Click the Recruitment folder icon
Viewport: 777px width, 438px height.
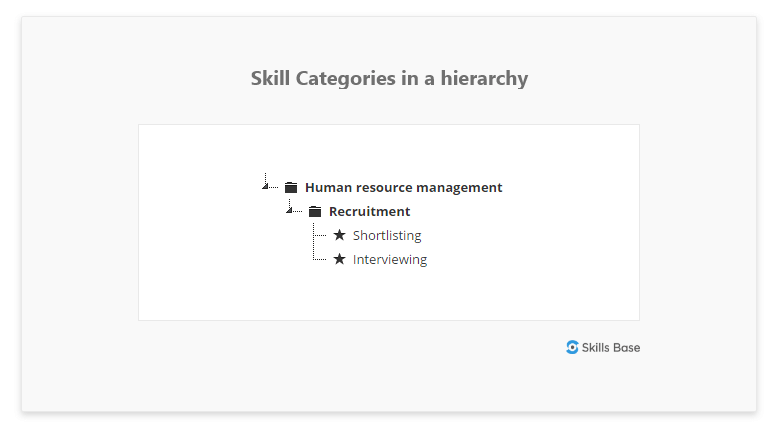click(x=315, y=212)
